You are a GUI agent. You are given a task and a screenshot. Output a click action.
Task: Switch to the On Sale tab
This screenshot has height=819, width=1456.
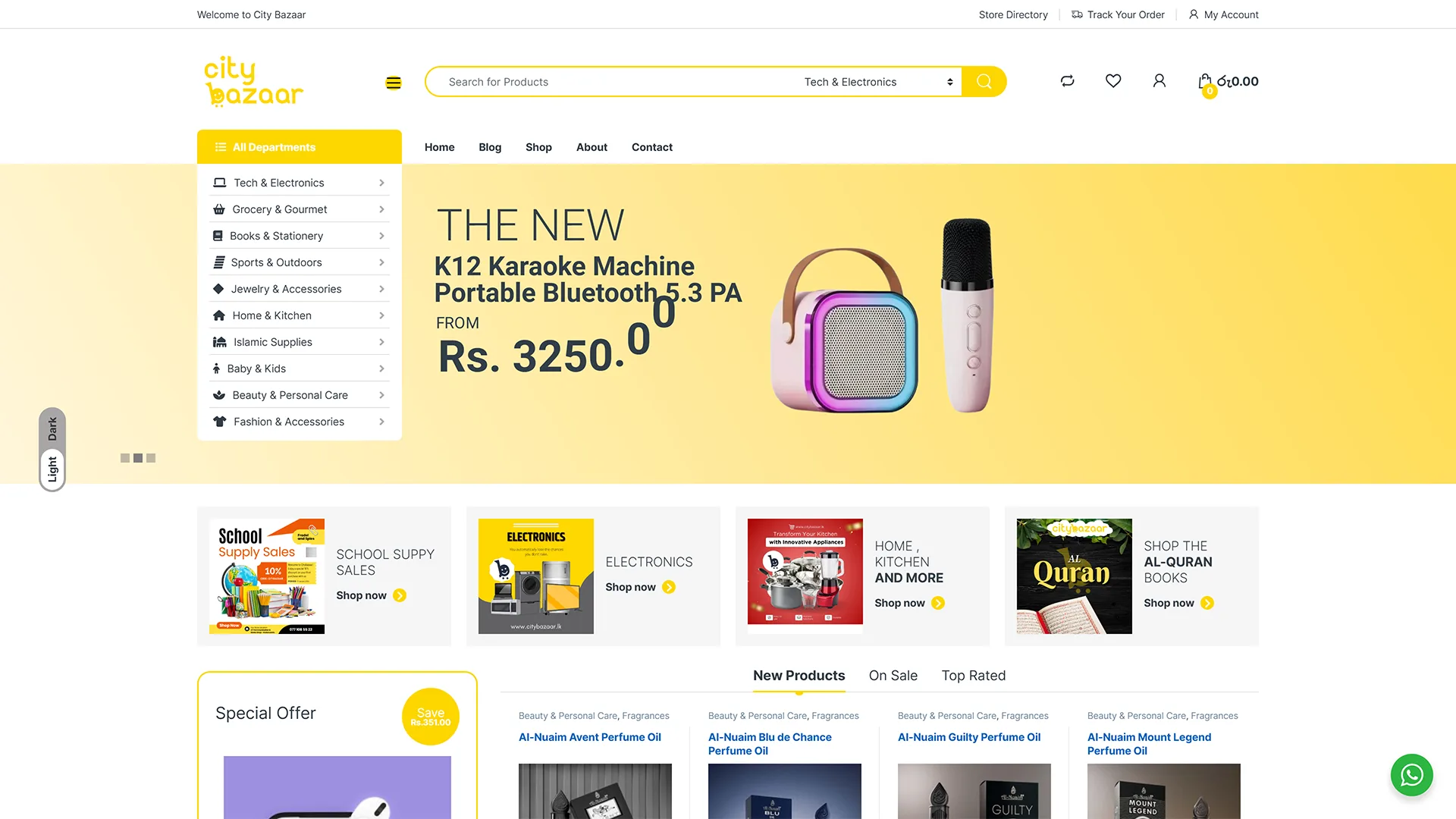coord(893,676)
